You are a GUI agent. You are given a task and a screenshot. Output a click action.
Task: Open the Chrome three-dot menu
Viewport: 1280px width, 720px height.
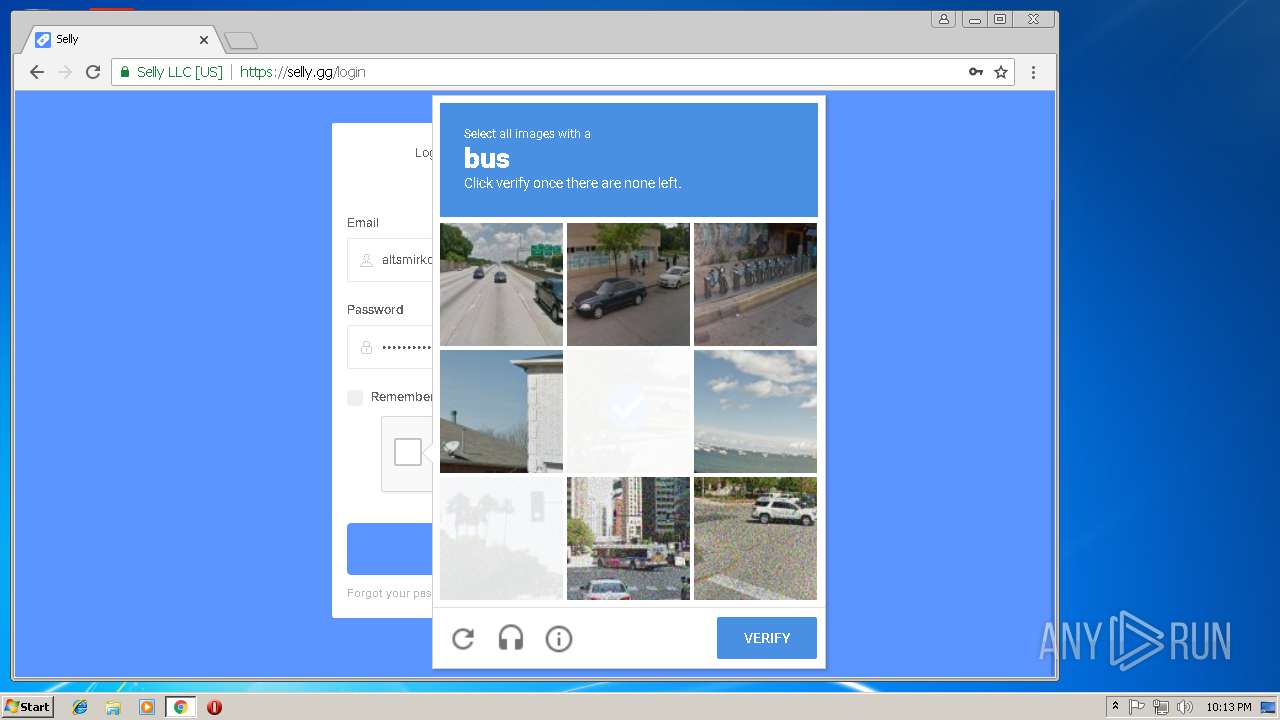click(1034, 72)
